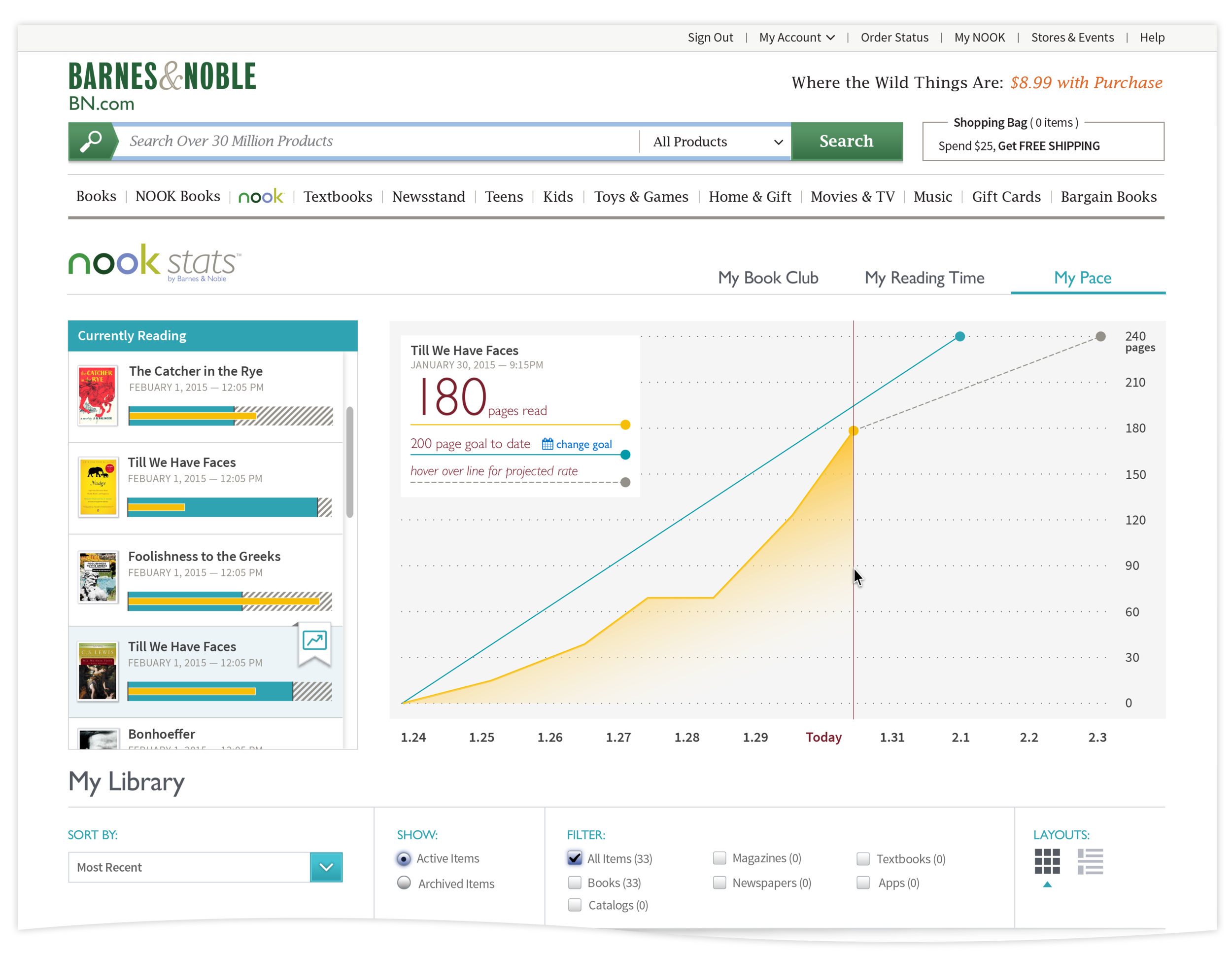Select the Today date on chart axis
The image size is (1232, 957).
pyautogui.click(x=823, y=737)
